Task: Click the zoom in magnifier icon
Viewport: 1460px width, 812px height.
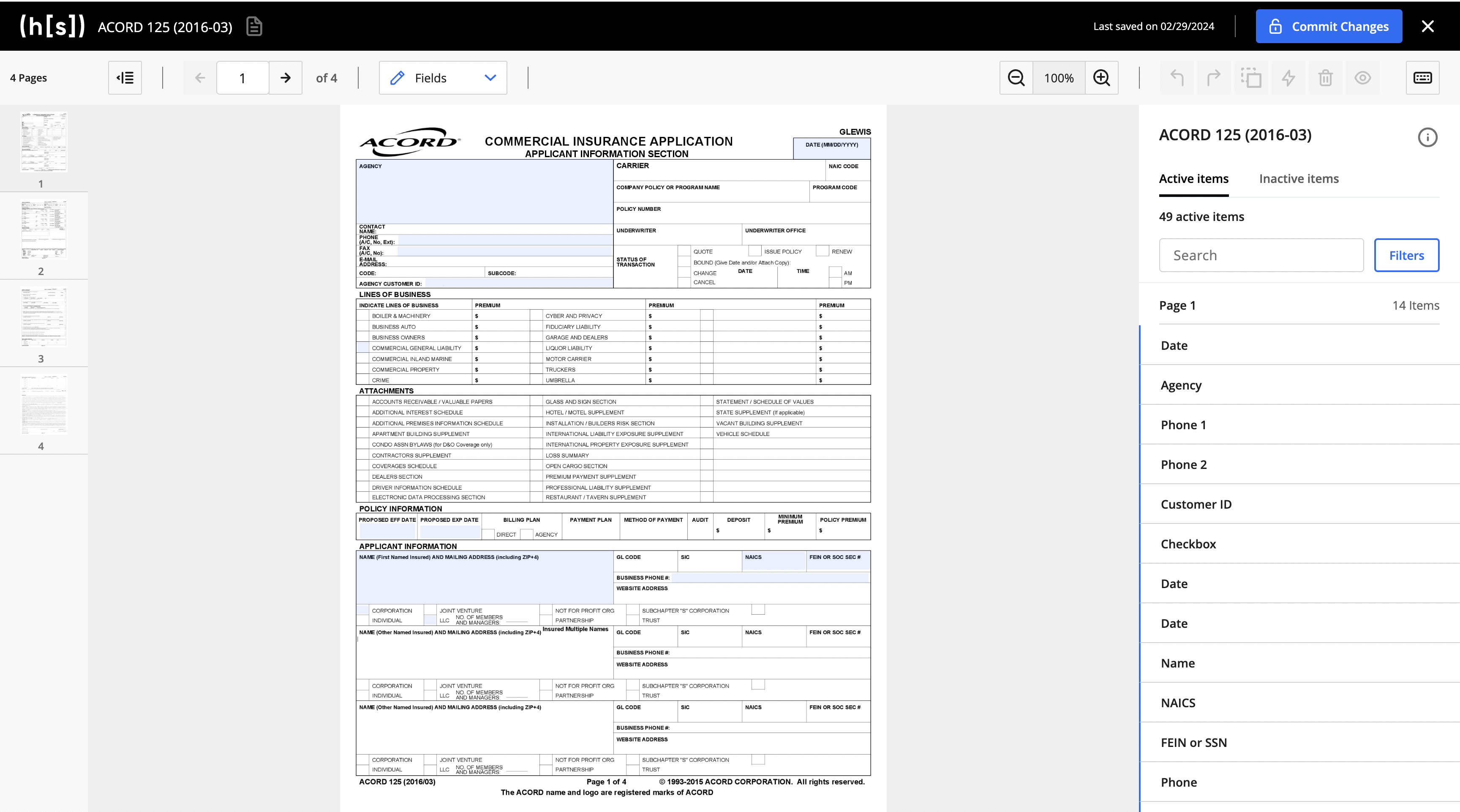Action: [x=1101, y=78]
